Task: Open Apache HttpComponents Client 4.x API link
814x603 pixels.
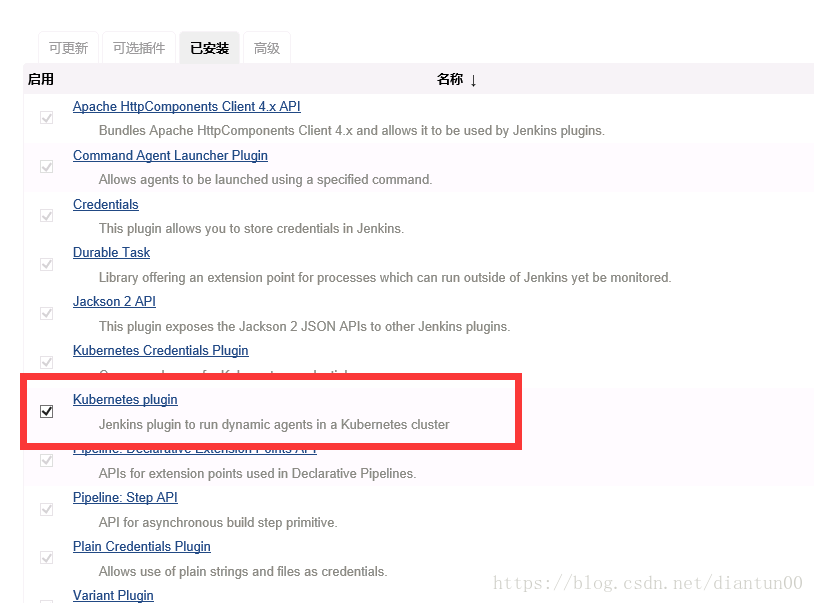Action: (x=186, y=106)
